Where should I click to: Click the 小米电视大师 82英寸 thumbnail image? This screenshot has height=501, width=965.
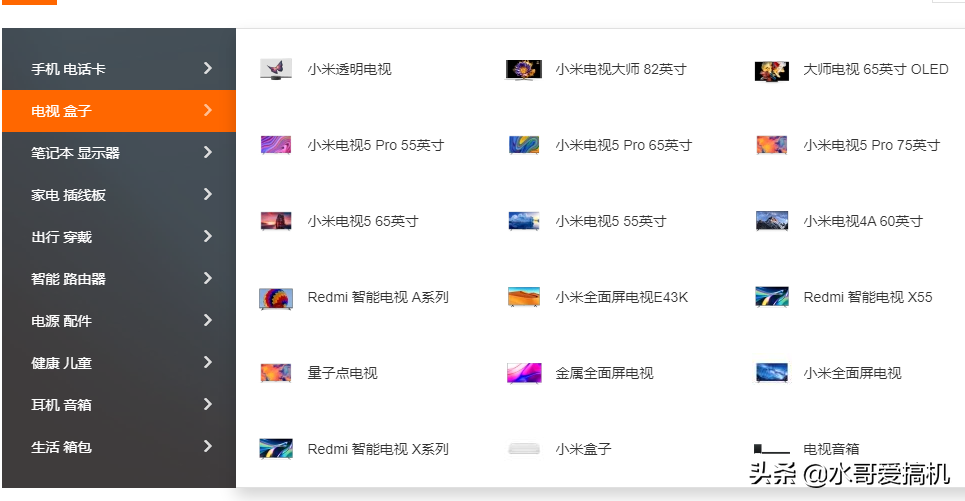pyautogui.click(x=524, y=70)
